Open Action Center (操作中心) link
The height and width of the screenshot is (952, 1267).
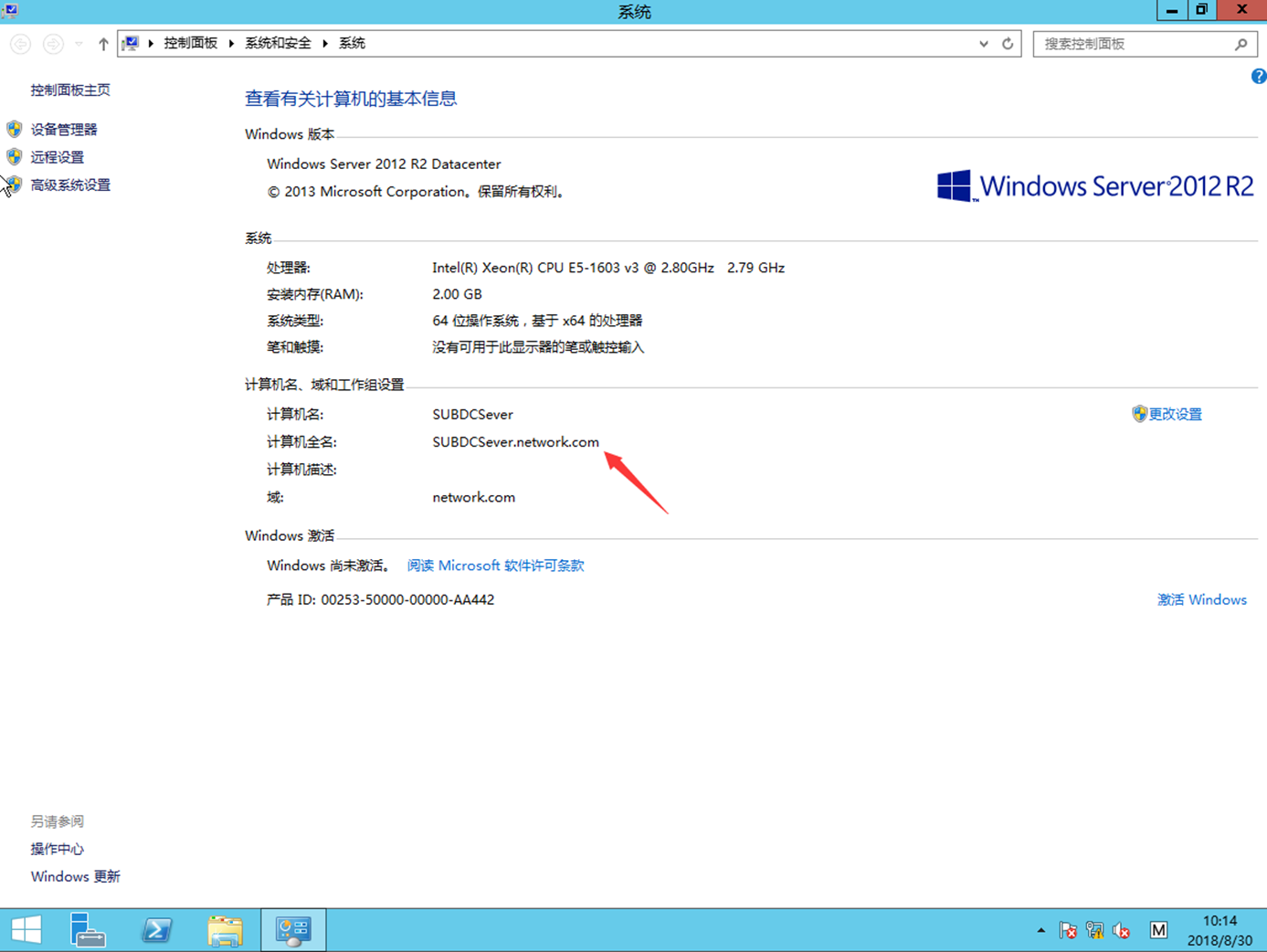[x=58, y=849]
